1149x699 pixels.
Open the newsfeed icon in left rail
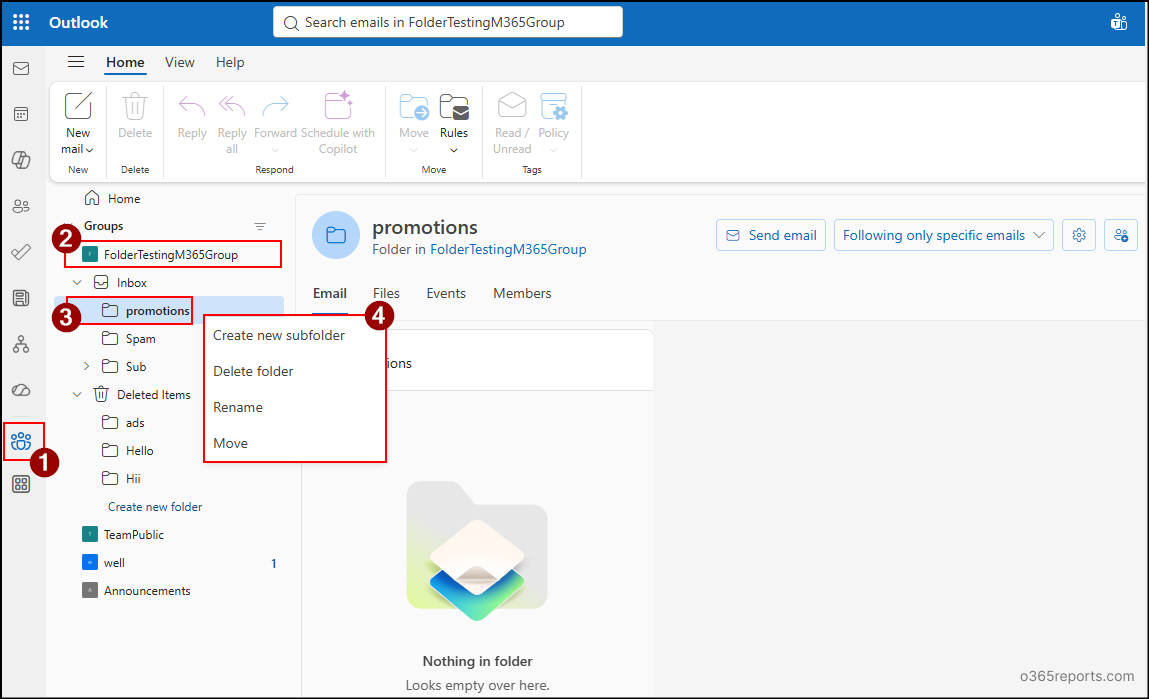point(21,298)
